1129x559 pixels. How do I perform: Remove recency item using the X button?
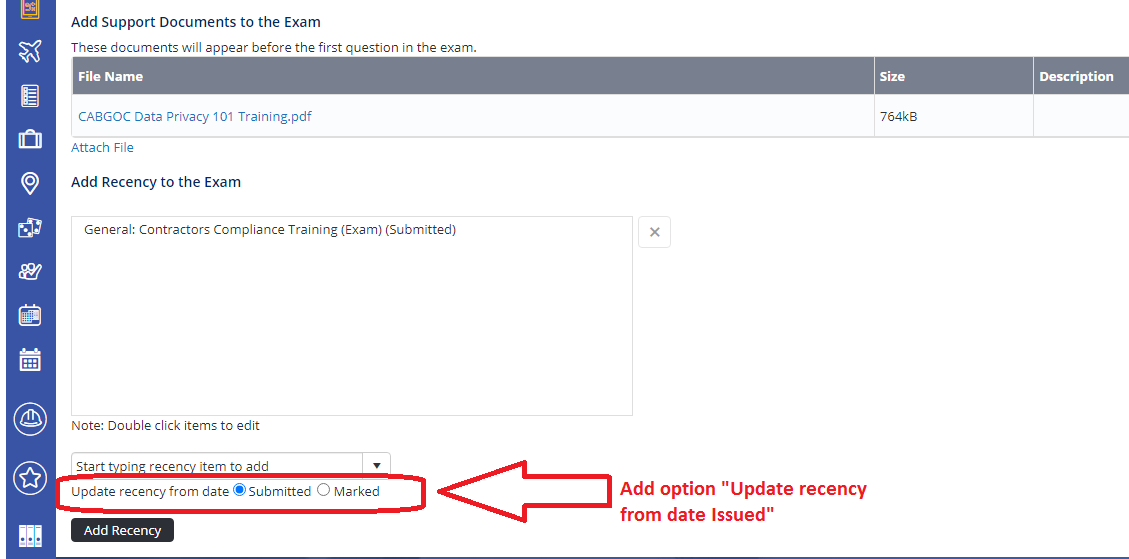[654, 232]
